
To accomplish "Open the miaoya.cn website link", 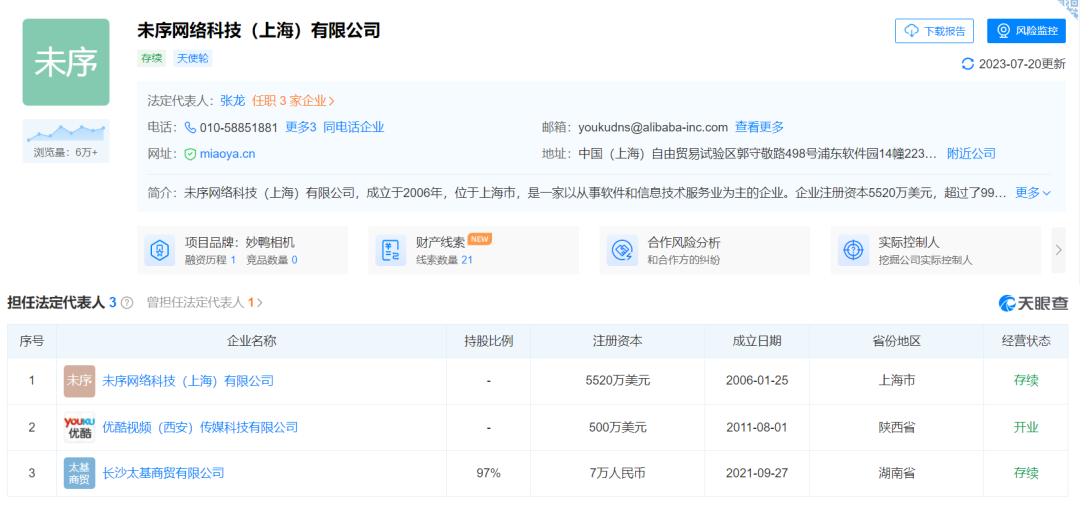I will coord(227,154).
